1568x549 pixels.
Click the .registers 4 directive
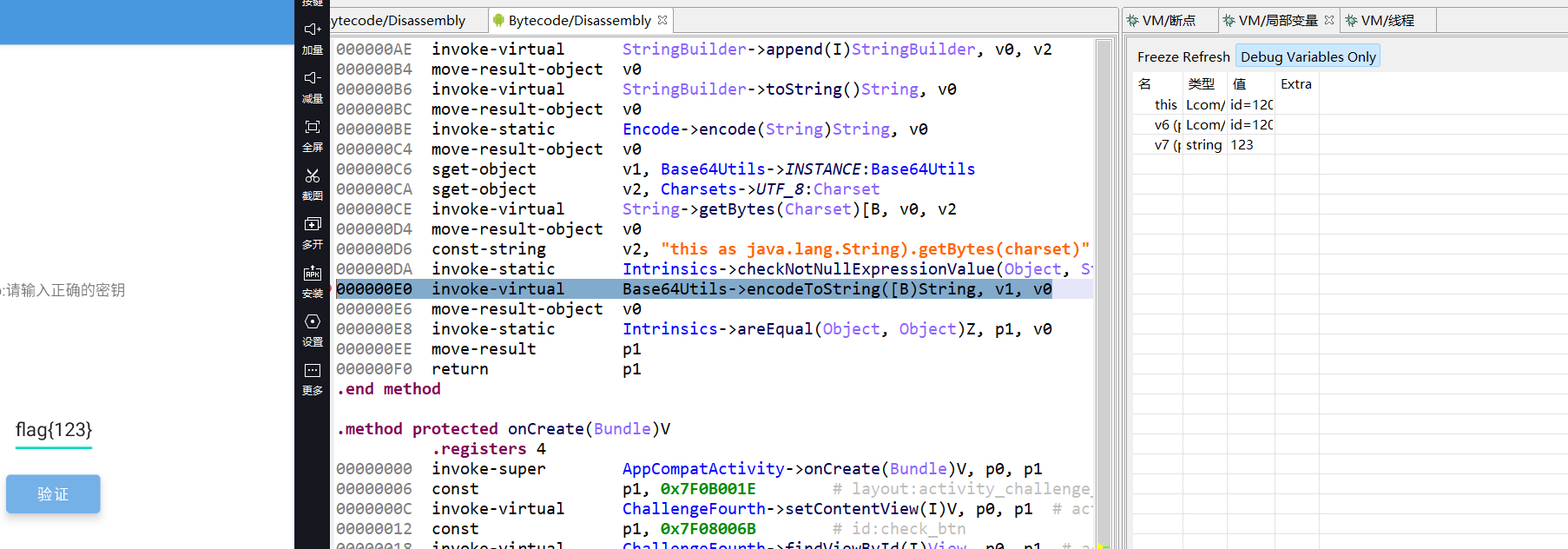489,449
